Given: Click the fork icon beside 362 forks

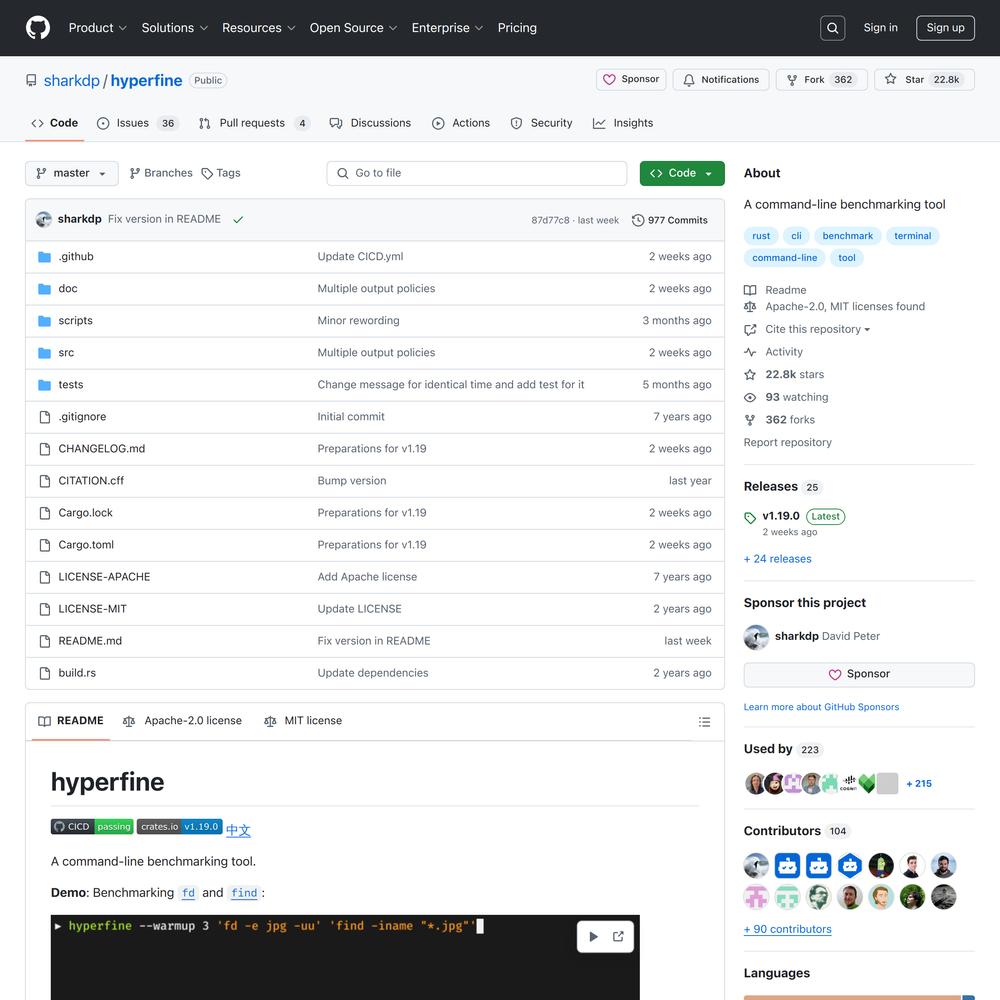Looking at the screenshot, I should pyautogui.click(x=750, y=420).
